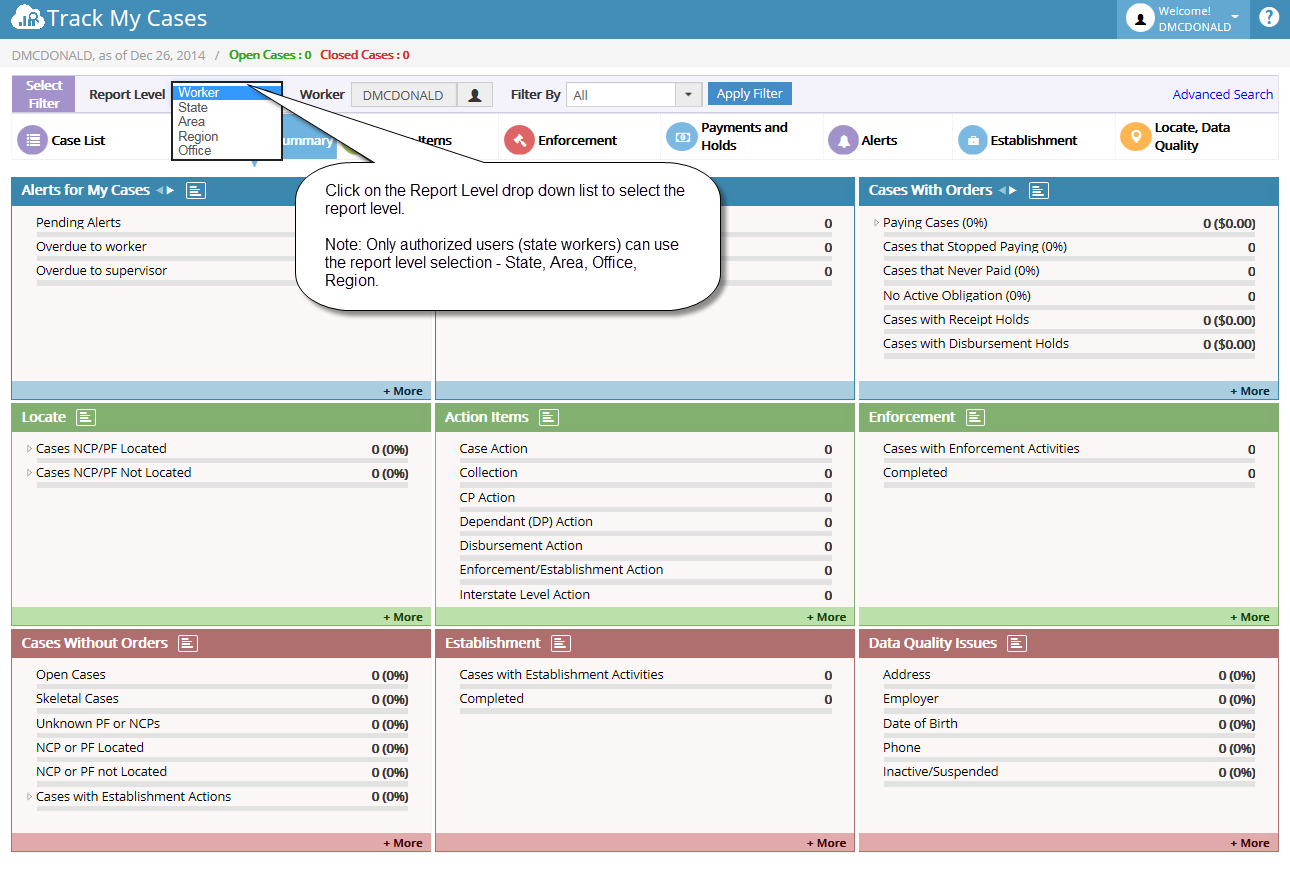
Task: Expand Cases with Establishment Actions row
Action: (x=30, y=797)
